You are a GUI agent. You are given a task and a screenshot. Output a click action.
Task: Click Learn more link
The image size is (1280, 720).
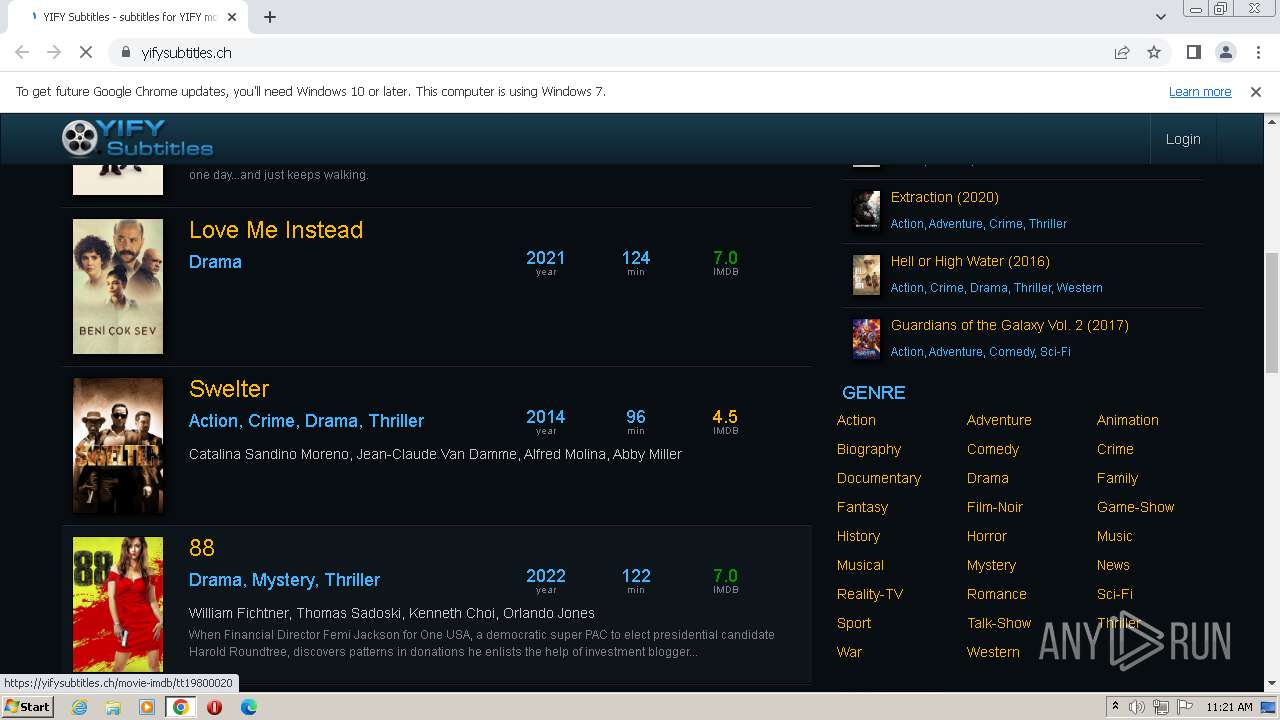[1200, 92]
